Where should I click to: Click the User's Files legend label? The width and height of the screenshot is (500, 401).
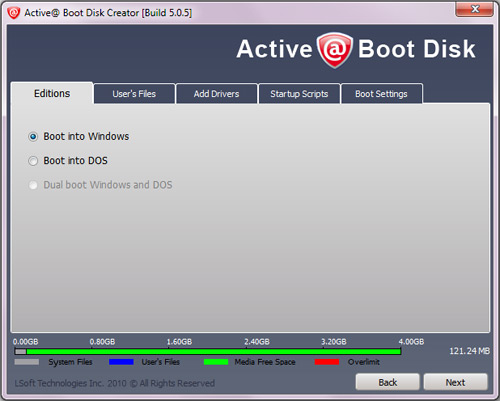click(161, 362)
